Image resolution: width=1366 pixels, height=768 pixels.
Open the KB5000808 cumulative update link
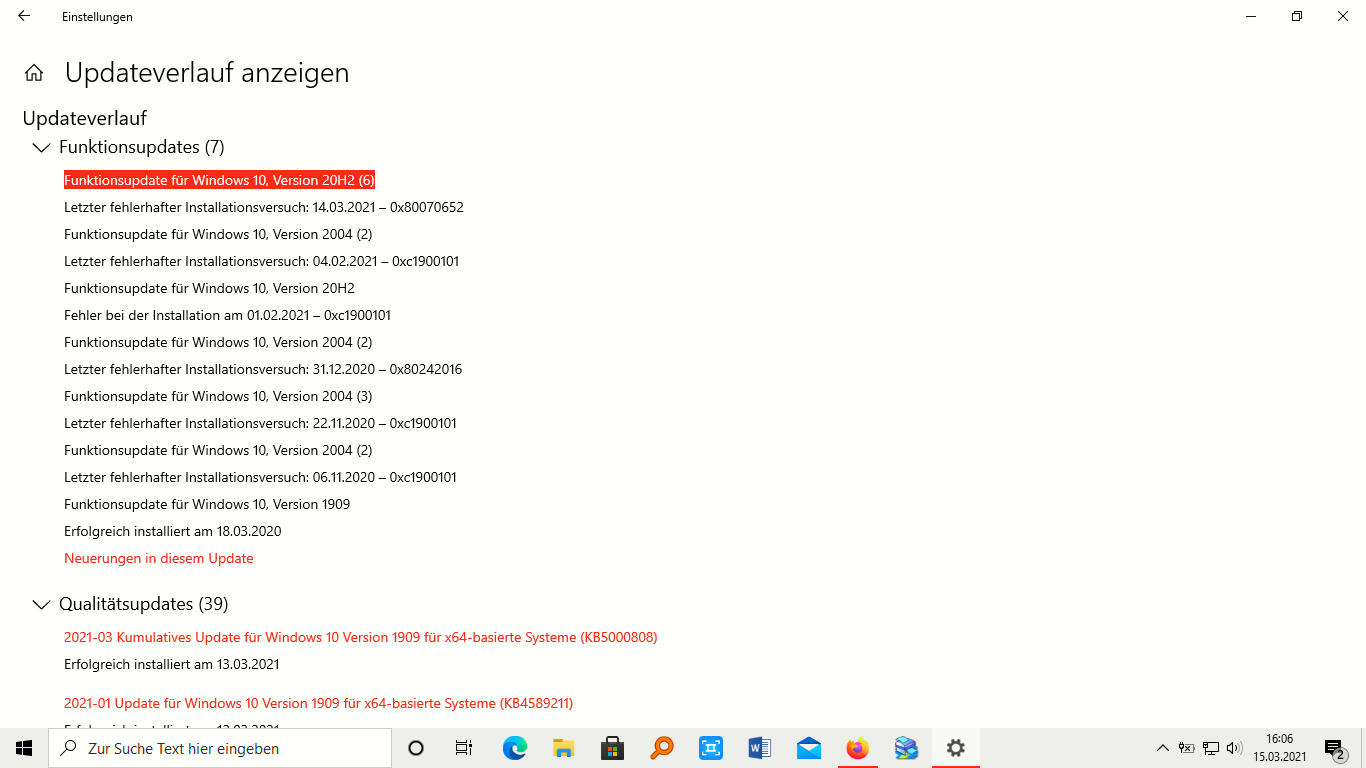tap(361, 637)
